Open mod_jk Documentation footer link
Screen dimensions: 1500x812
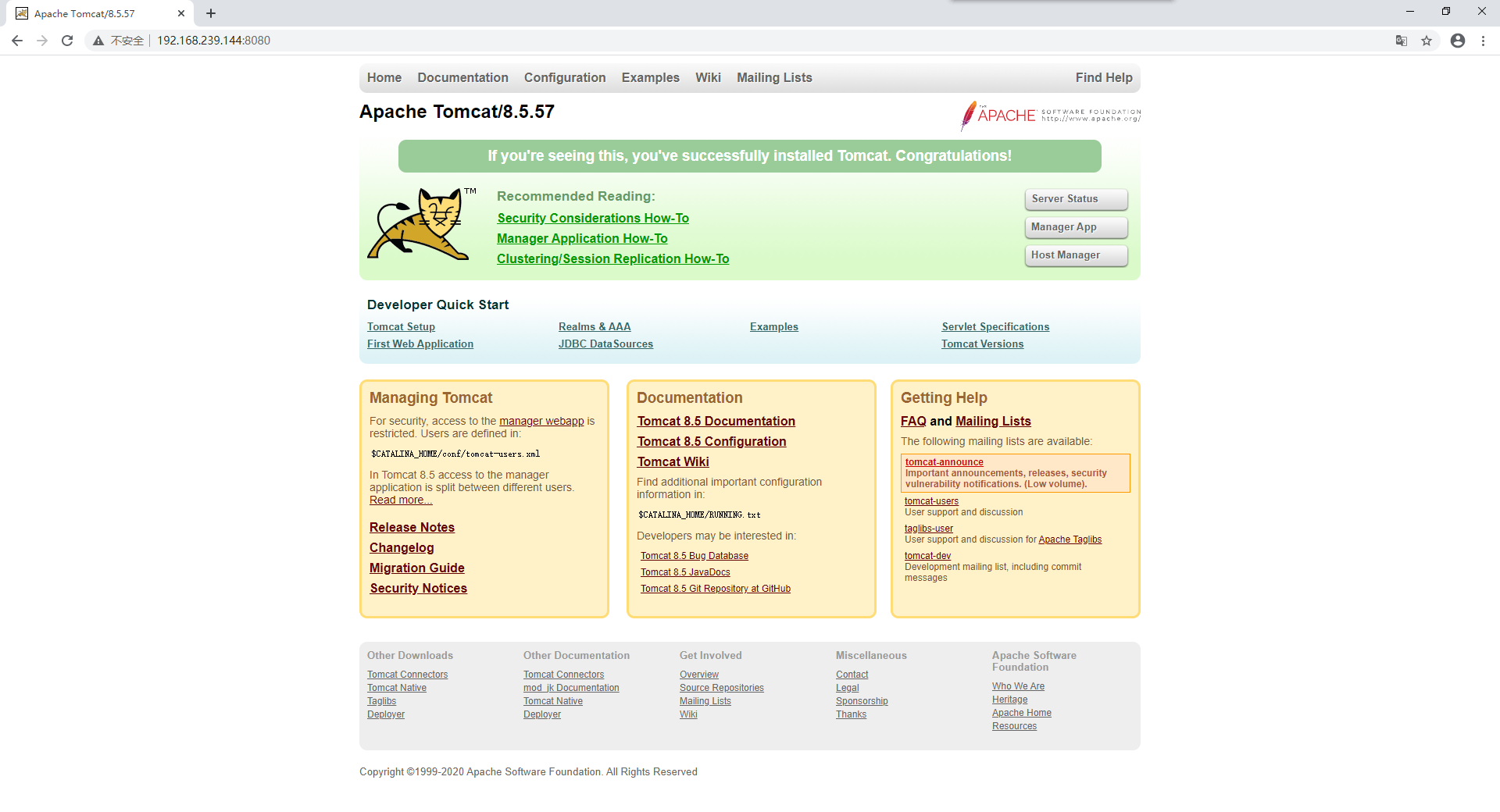[571, 689]
